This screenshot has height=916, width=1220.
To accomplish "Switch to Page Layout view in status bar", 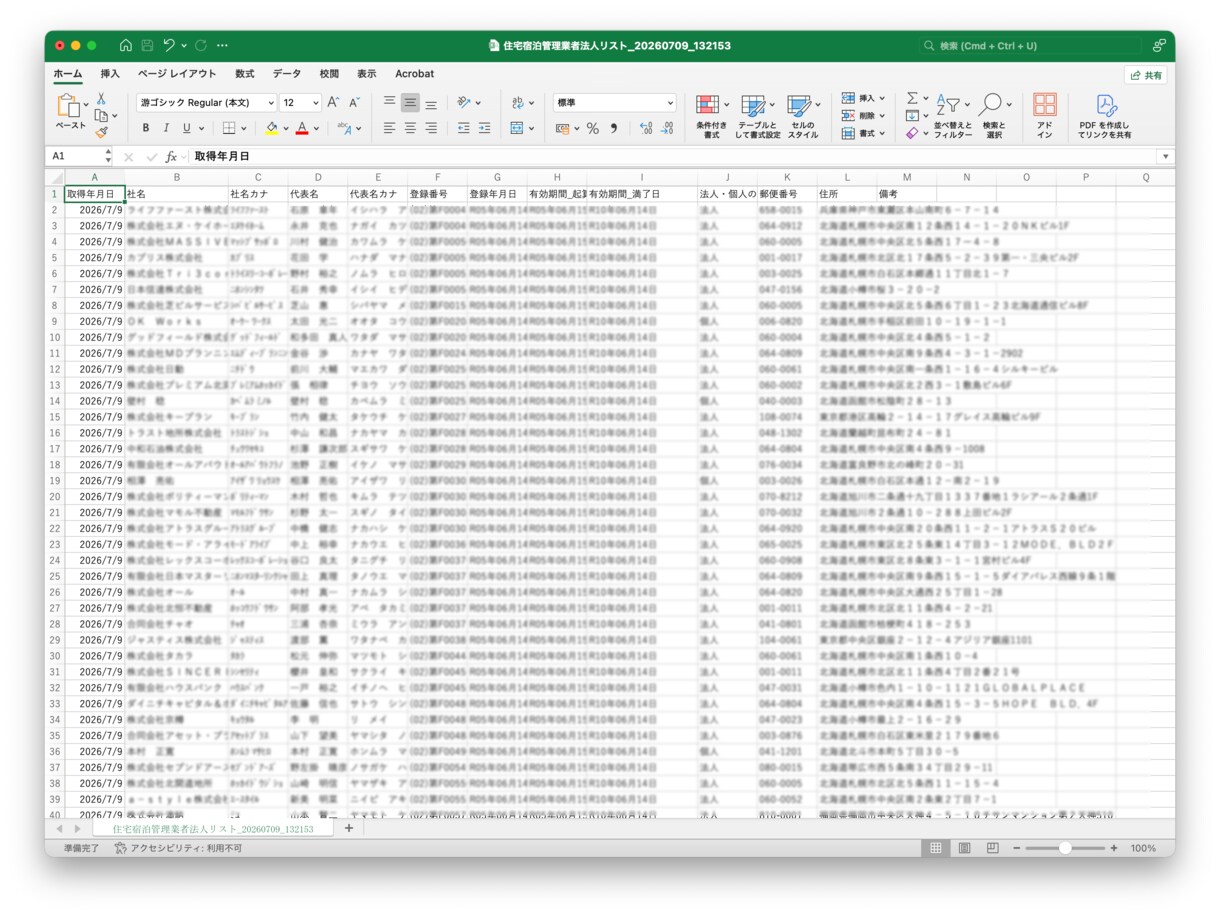I will (x=964, y=848).
